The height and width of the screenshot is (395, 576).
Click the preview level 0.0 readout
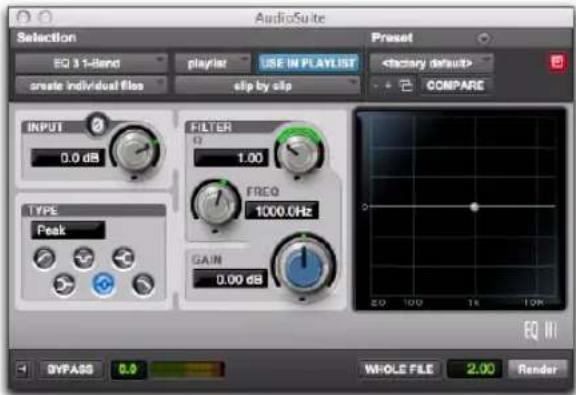(x=128, y=369)
